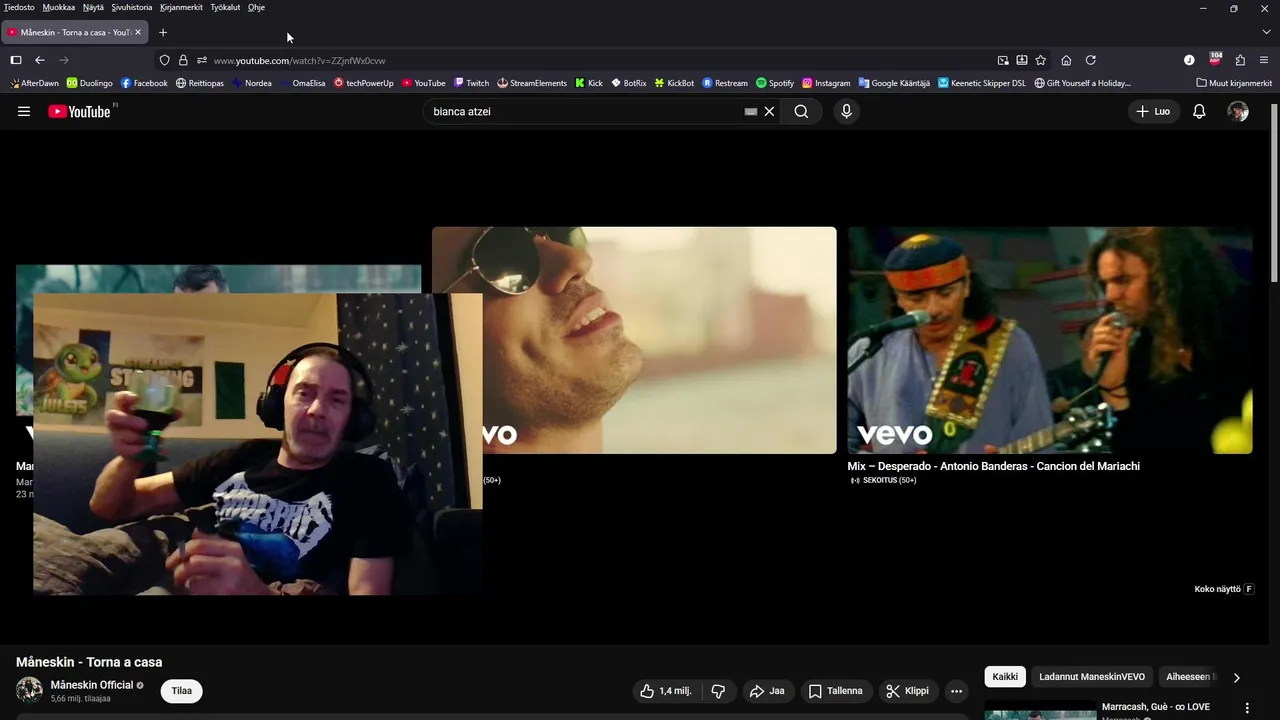
Task: Save video with Tallenna button
Action: pos(835,691)
